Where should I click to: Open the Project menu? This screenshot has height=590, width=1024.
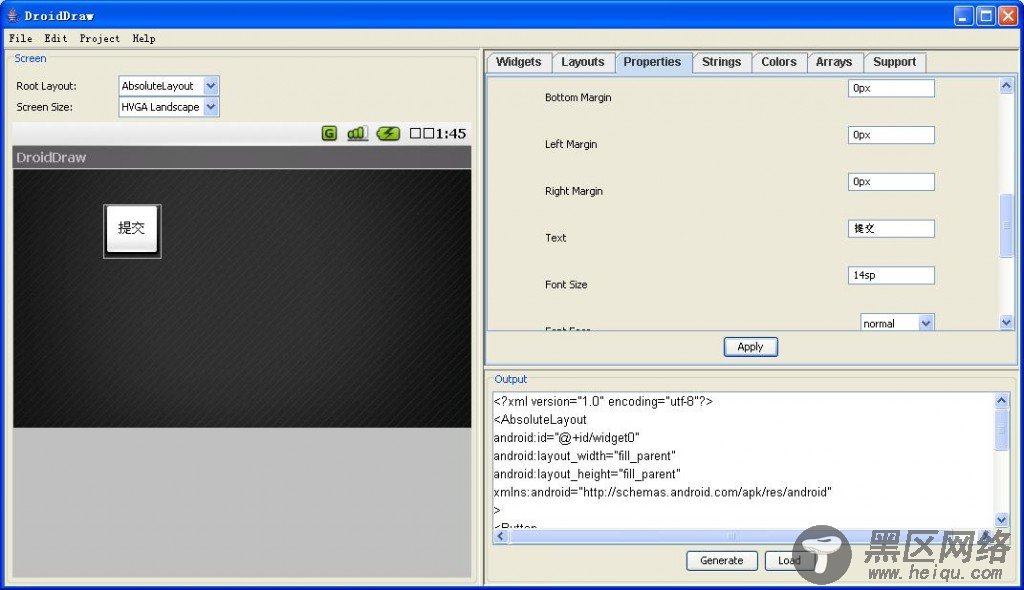[x=99, y=39]
